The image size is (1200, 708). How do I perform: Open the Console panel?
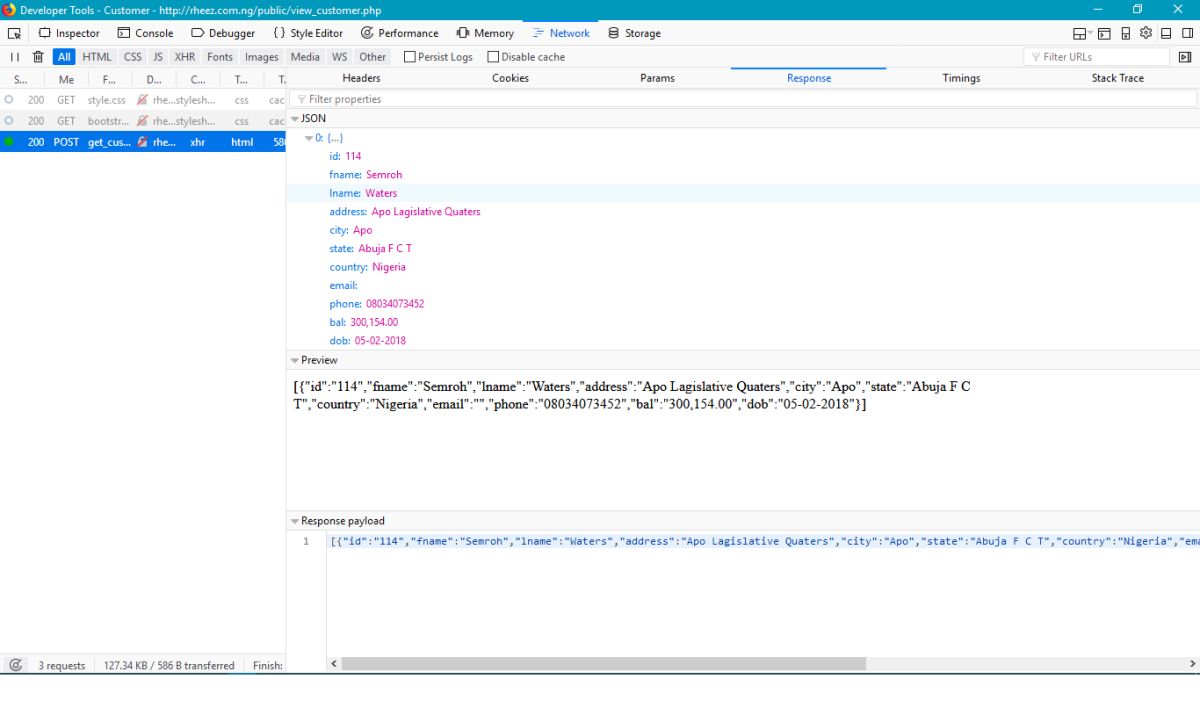[145, 33]
